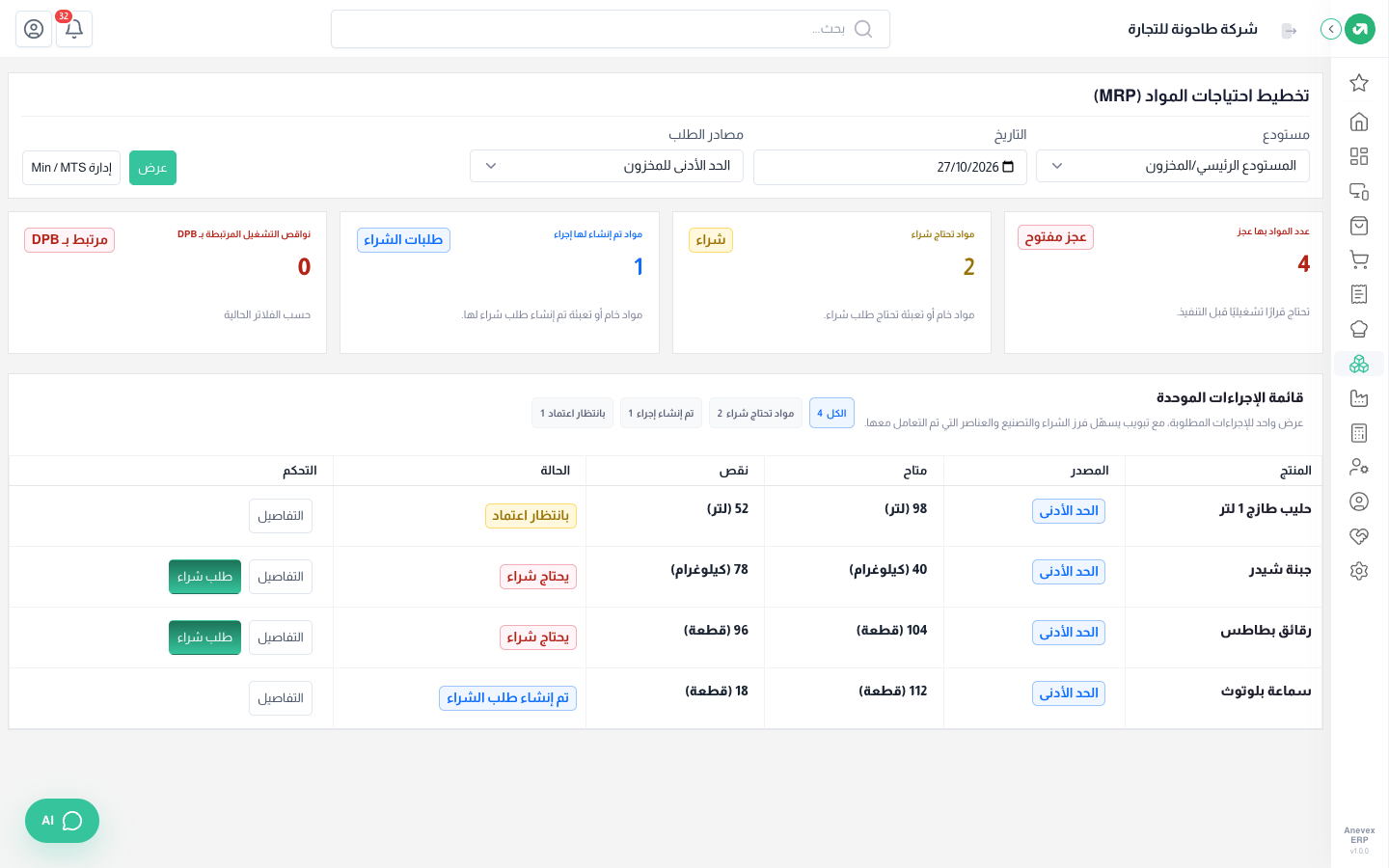Viewport: 1389px width, 868px height.
Task: Select the مواد تحتاج شراء 2 tab
Action: tap(755, 413)
